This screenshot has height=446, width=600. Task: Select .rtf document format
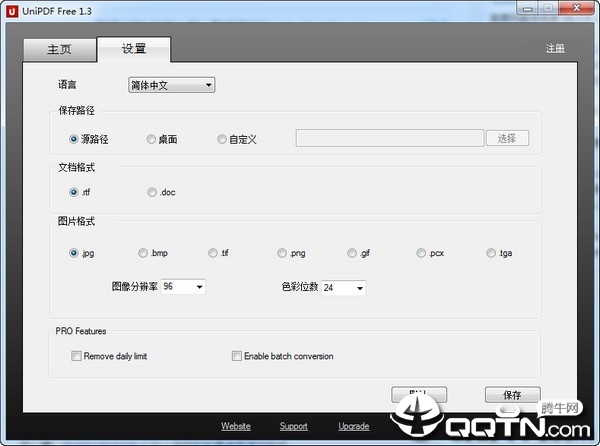tap(74, 192)
